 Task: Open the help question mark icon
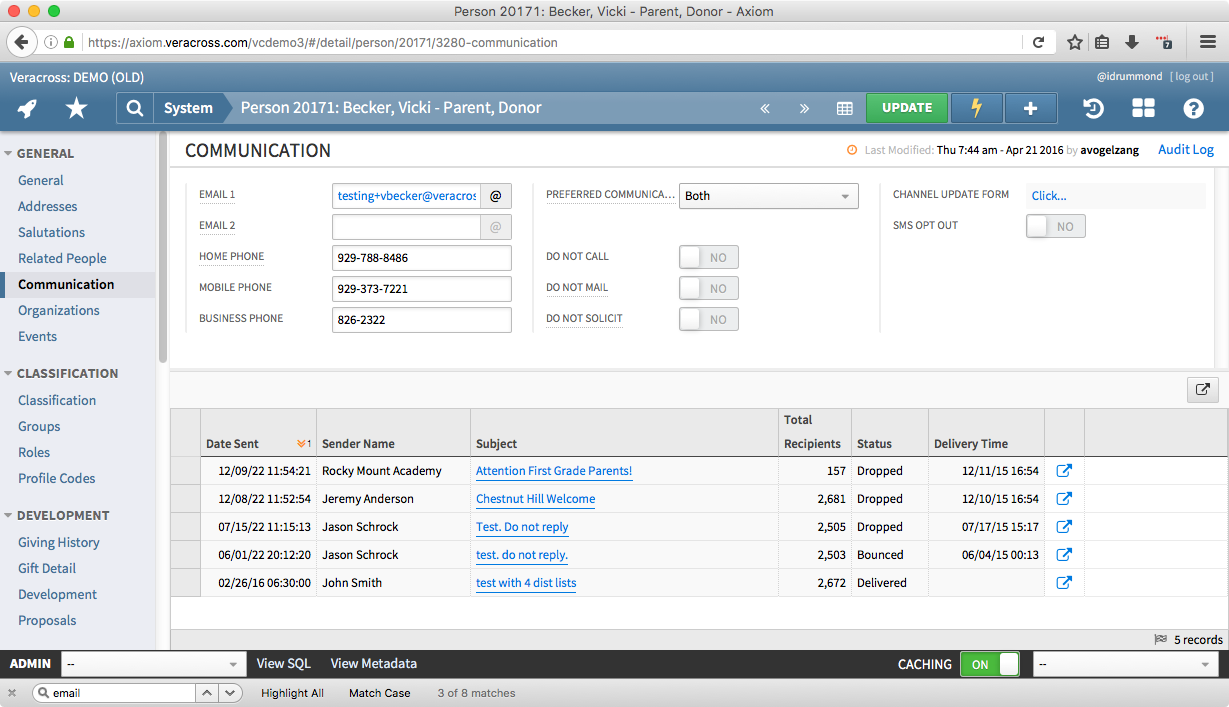coord(1193,108)
